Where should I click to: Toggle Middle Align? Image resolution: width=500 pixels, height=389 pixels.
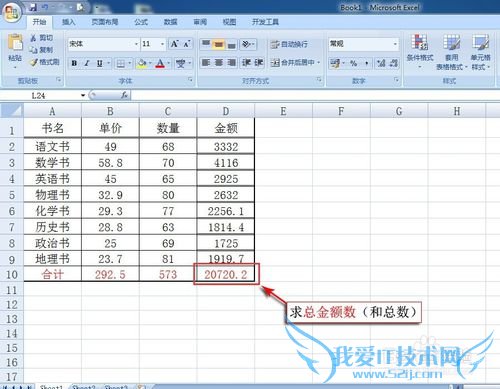(219, 44)
